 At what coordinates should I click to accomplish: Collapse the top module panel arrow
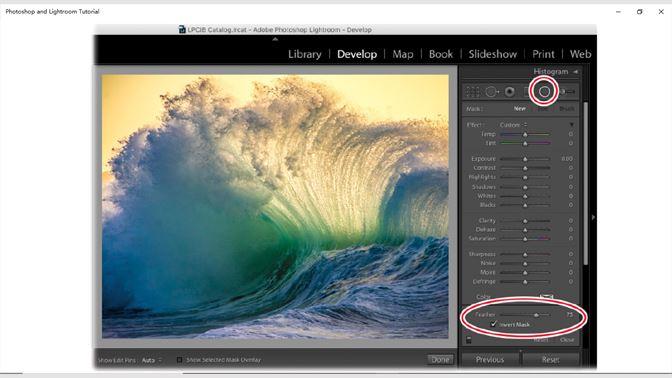click(x=275, y=39)
